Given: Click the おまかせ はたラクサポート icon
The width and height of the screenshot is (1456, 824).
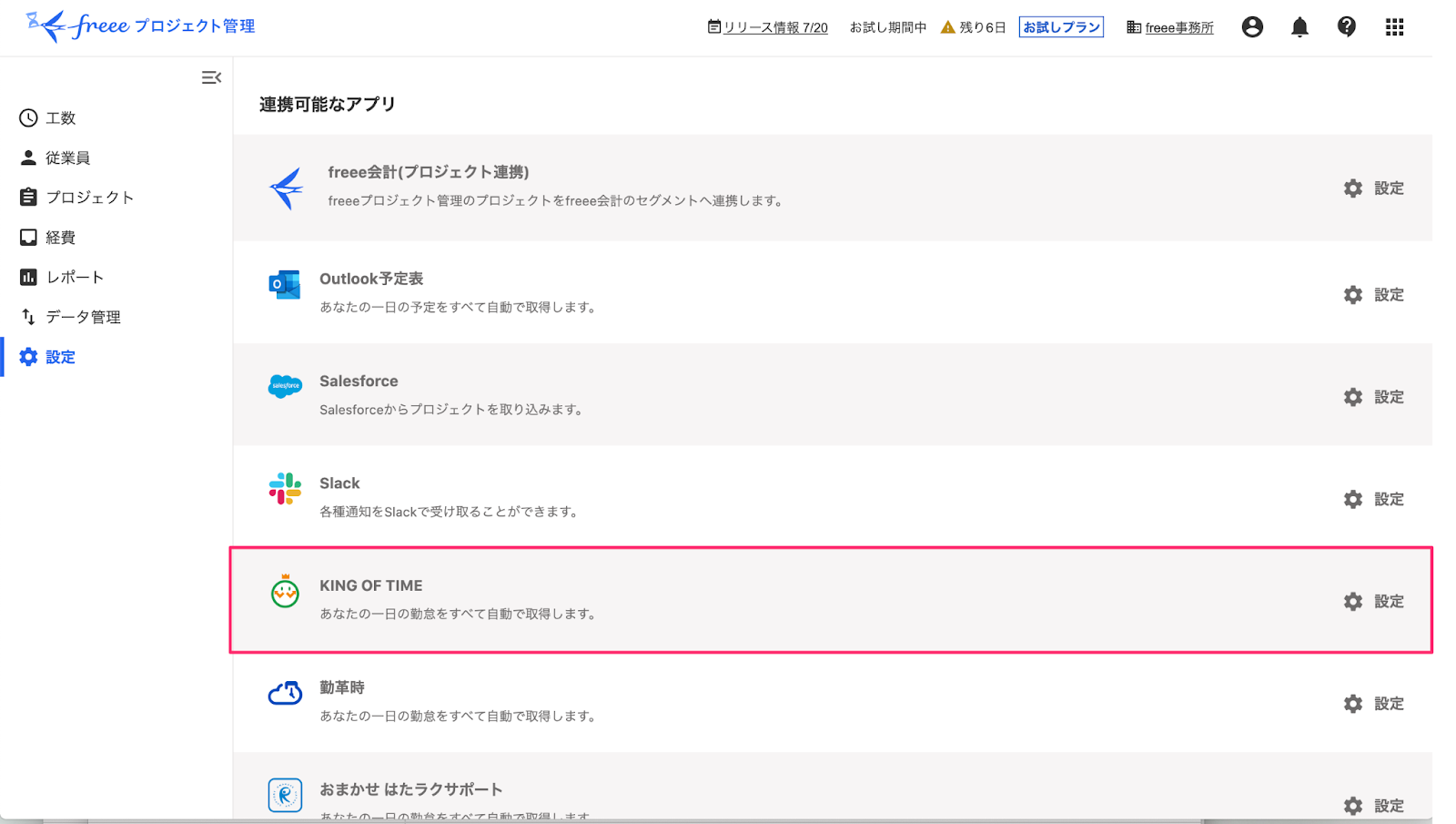Looking at the screenshot, I should (x=285, y=795).
